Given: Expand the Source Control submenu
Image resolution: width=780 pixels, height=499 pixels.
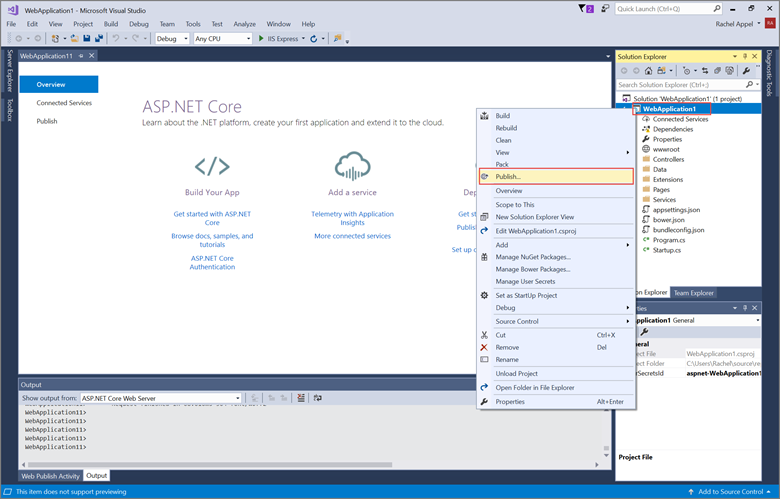Looking at the screenshot, I should (x=556, y=321).
